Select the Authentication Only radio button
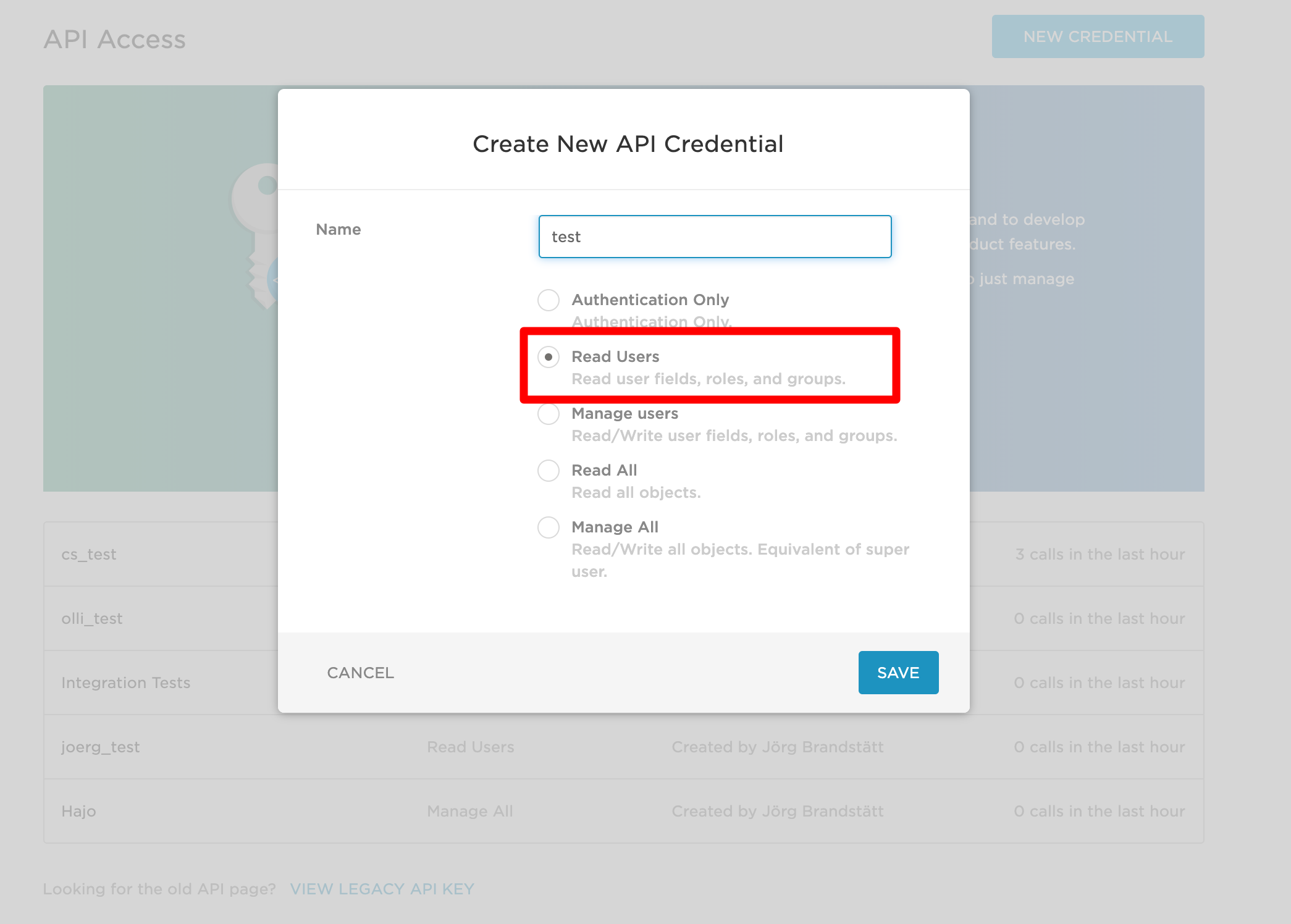 click(549, 300)
